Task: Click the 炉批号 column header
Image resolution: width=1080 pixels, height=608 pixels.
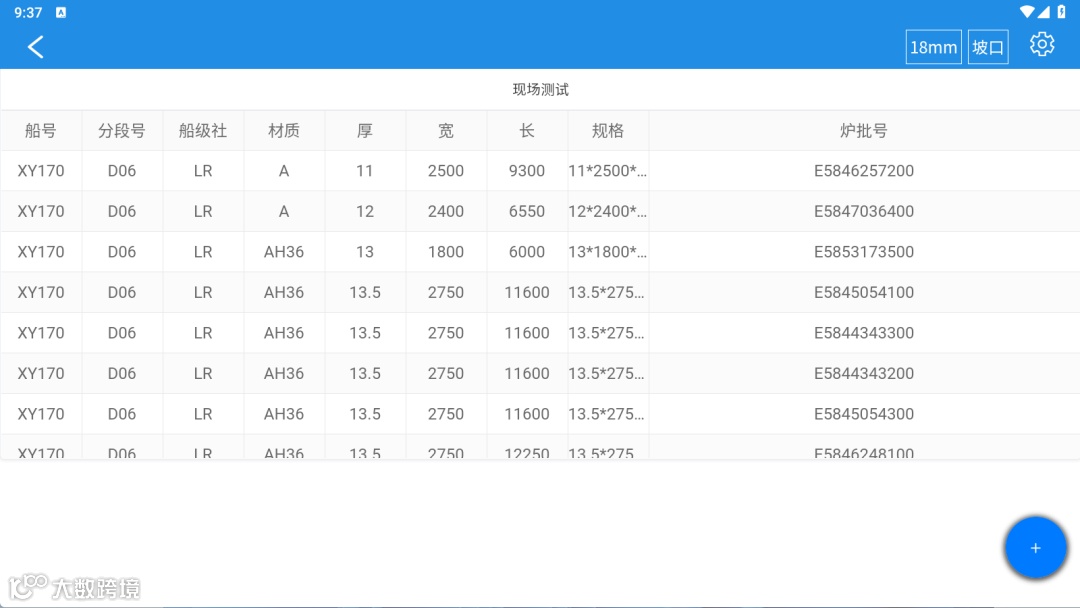Action: tap(864, 131)
